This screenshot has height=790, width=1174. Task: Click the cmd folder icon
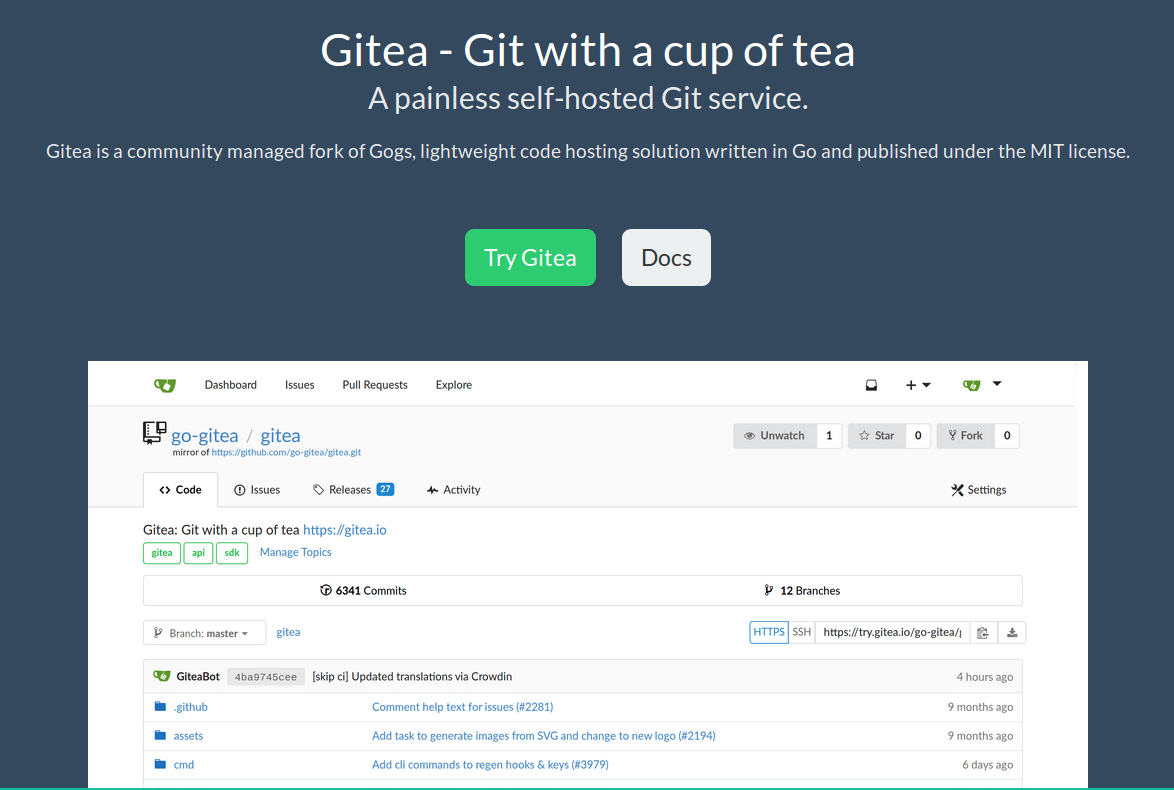pyautogui.click(x=160, y=764)
